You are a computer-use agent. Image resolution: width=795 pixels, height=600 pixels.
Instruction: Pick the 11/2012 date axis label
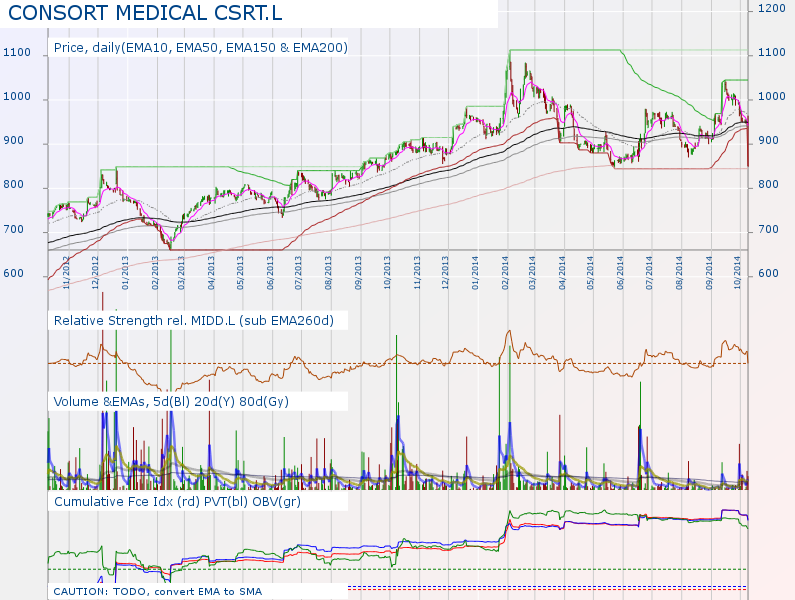[x=65, y=272]
